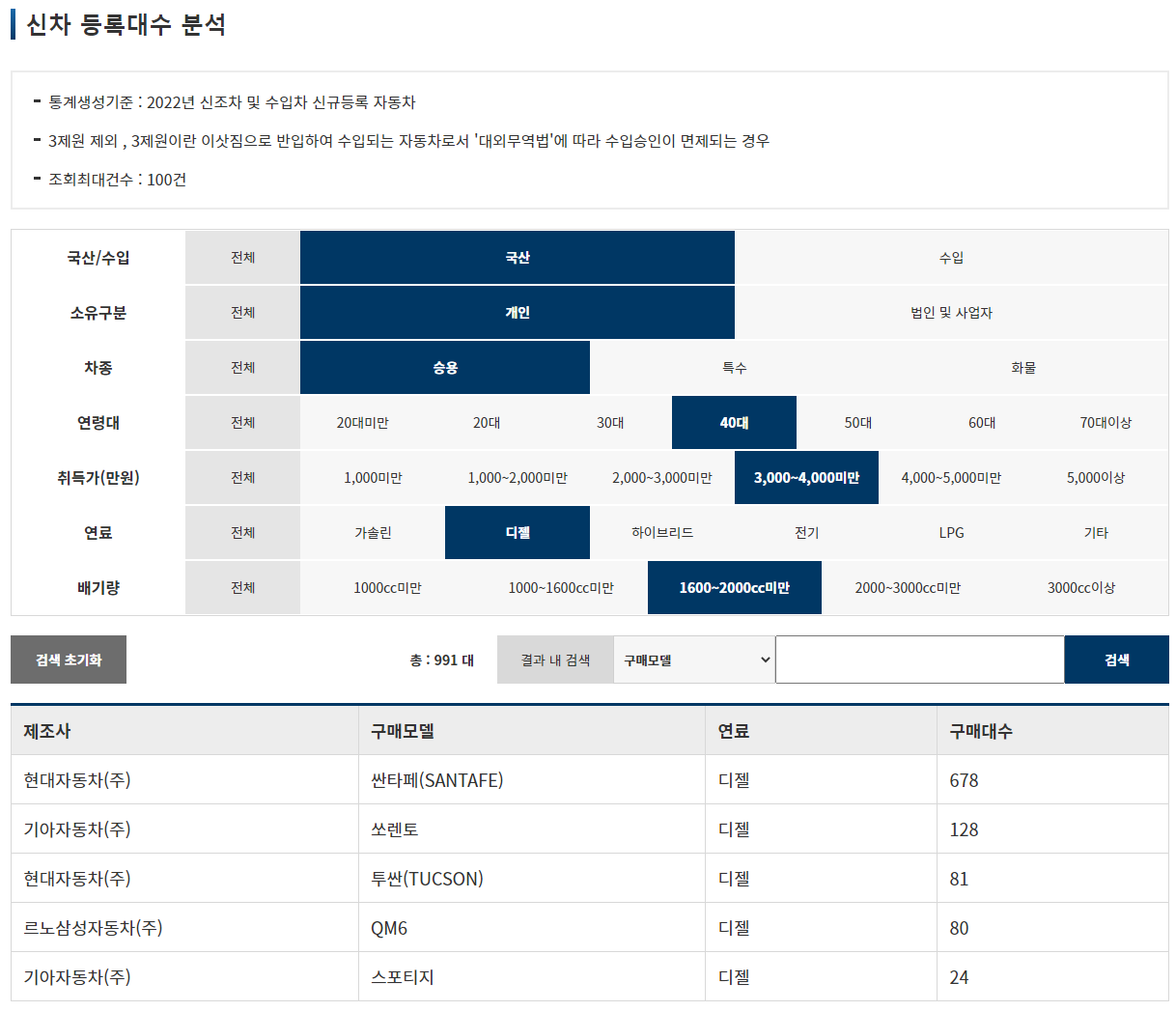This screenshot has width=1176, height=1011.
Task: Select the 싼타페(SANTAFE) model cell
Action: coord(532,780)
